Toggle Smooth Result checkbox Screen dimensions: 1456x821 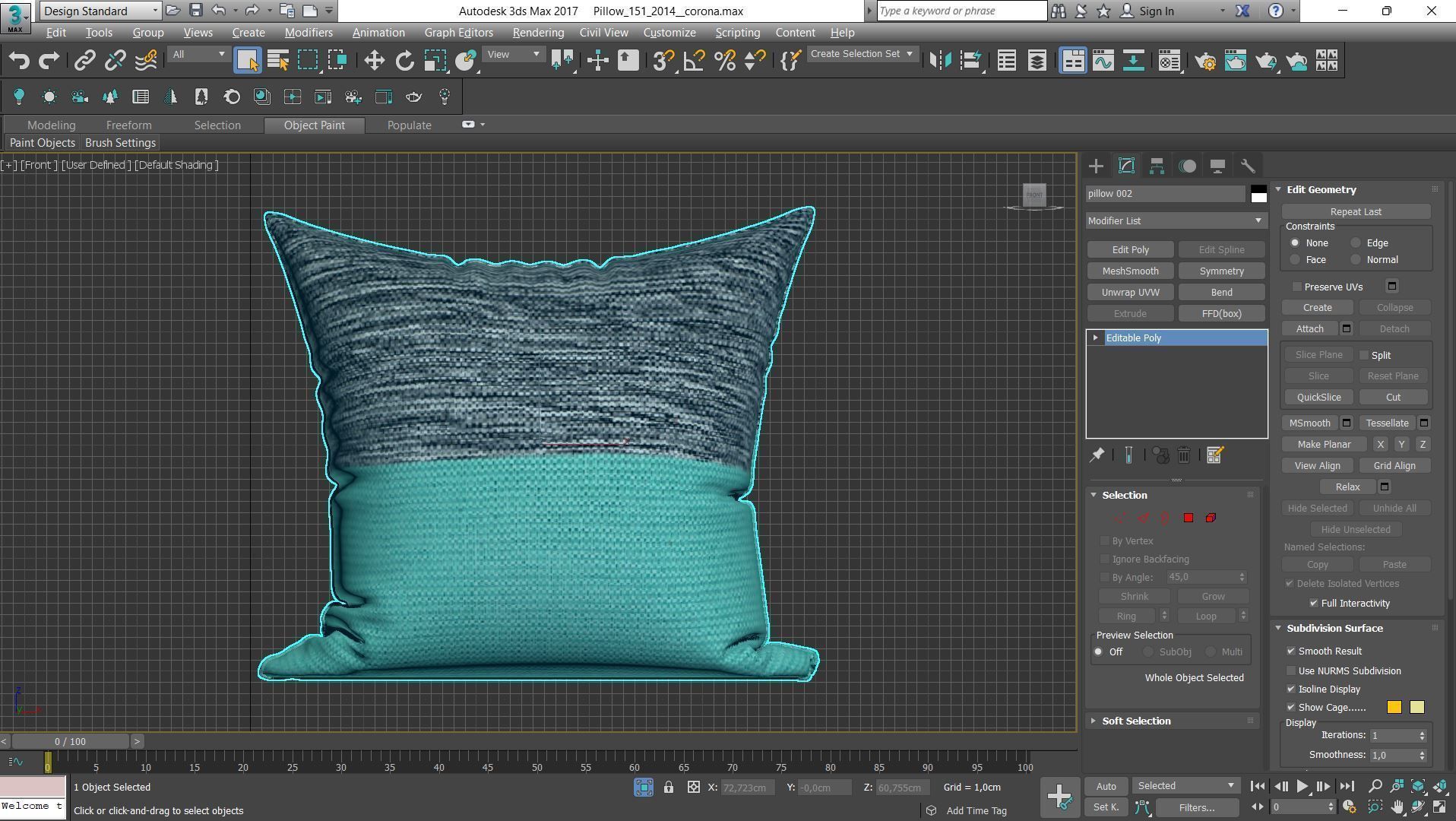pyautogui.click(x=1291, y=651)
